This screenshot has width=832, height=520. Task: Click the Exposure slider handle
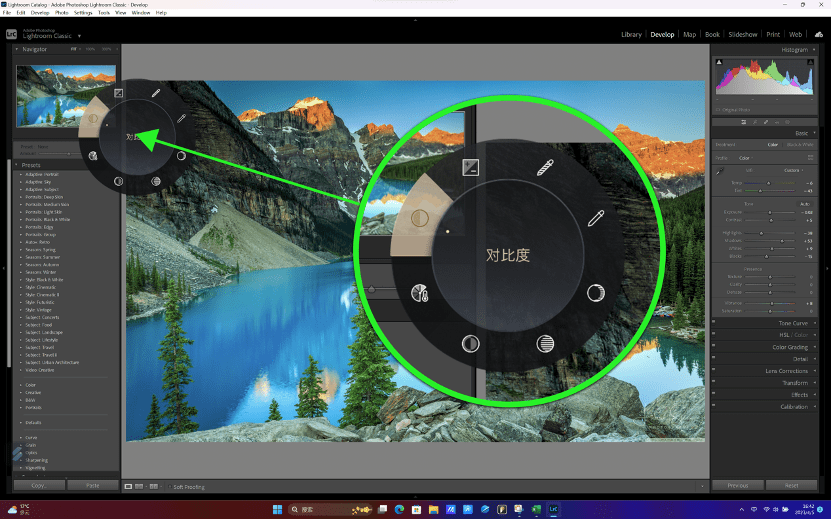point(770,212)
